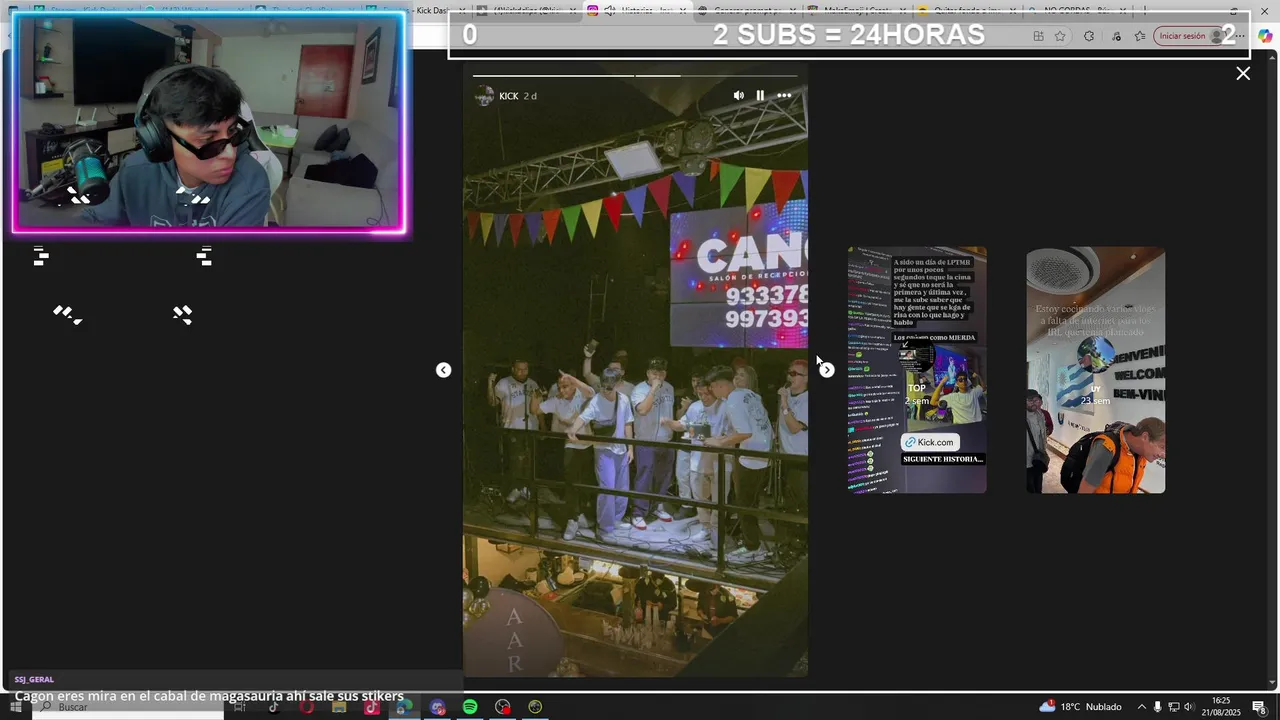Open the story more-options menu
The height and width of the screenshot is (720, 1280).
pos(784,96)
